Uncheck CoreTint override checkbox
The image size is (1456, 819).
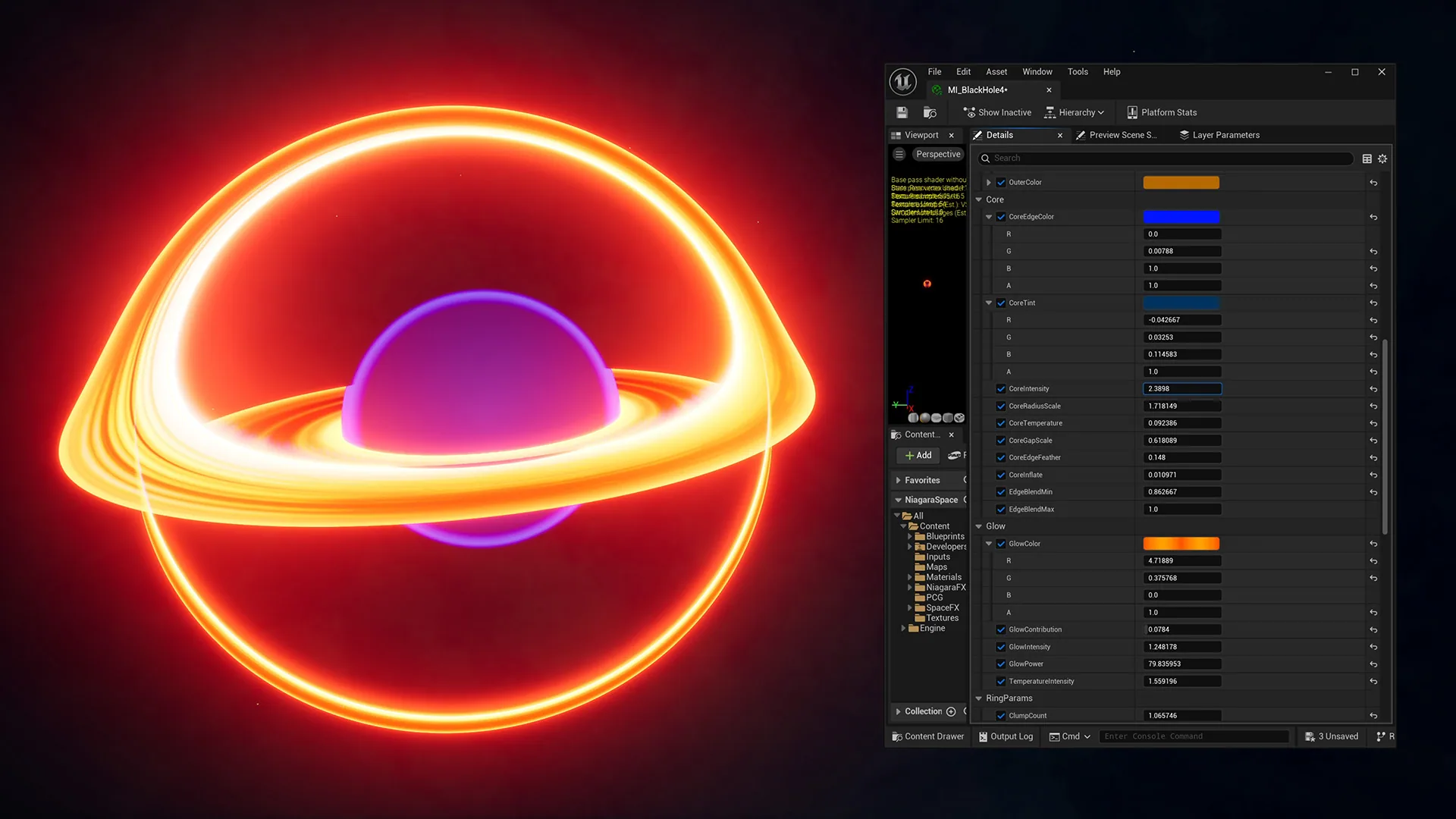pyautogui.click(x=1001, y=303)
